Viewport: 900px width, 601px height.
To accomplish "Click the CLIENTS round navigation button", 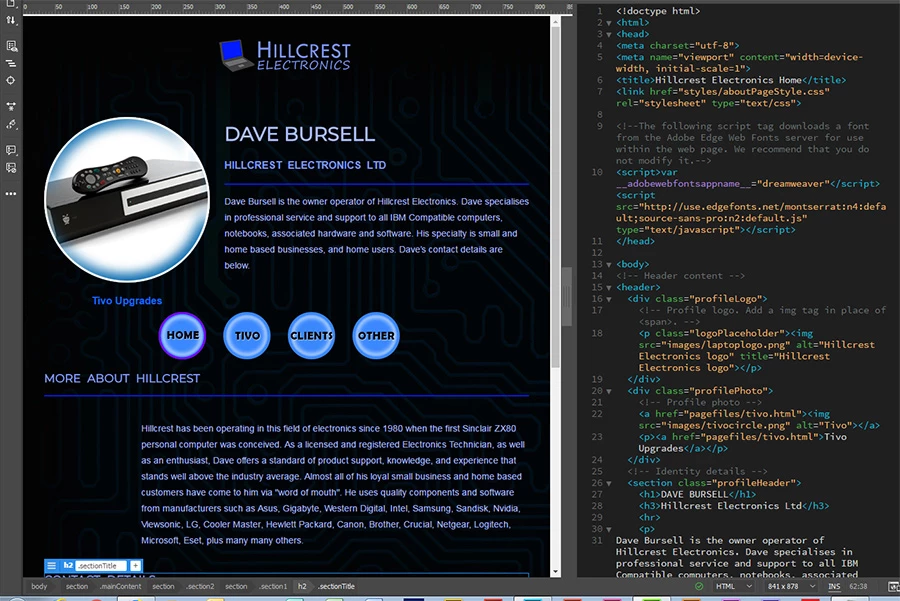I will [x=311, y=335].
